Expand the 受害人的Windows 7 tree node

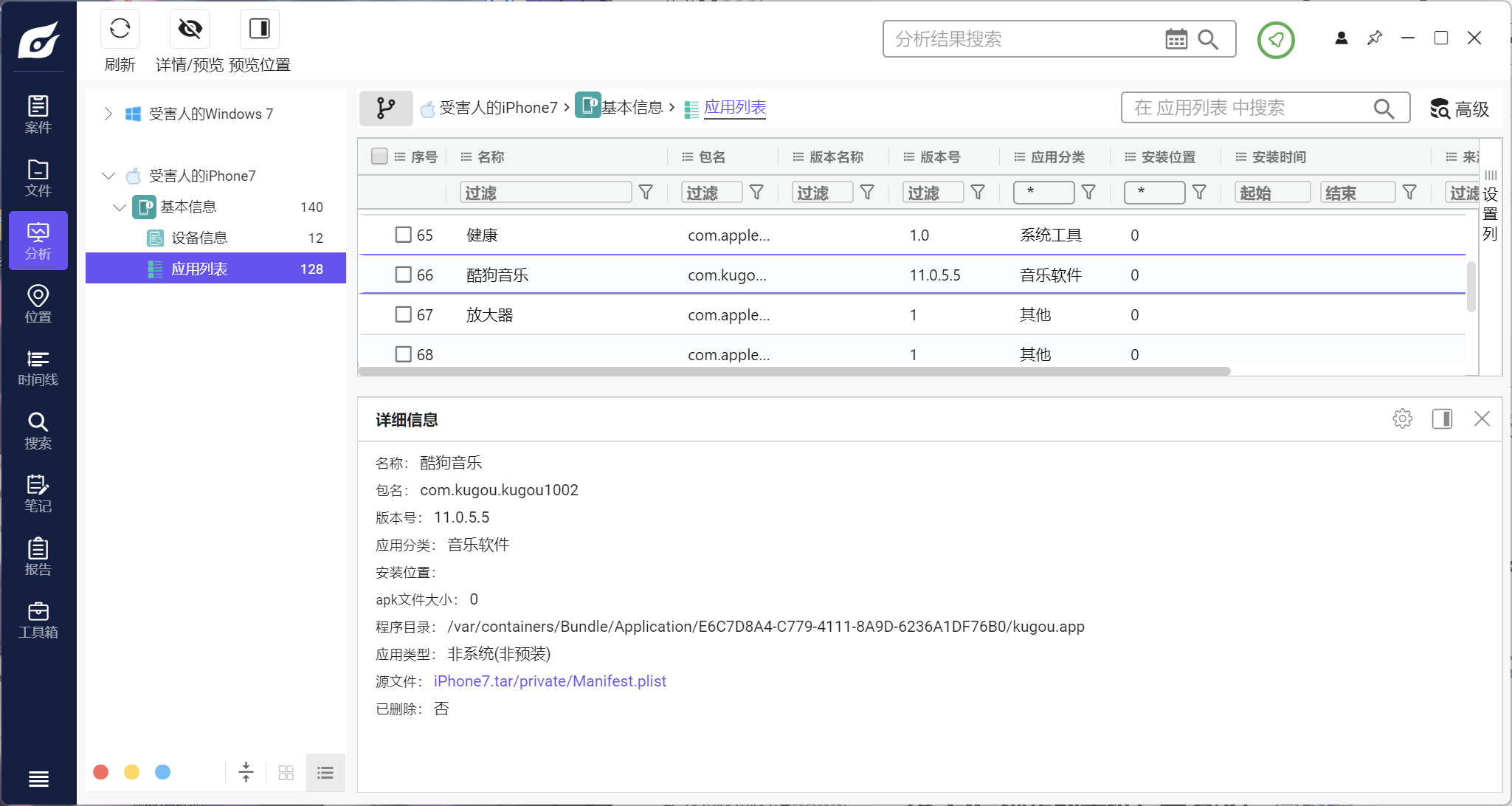[108, 114]
